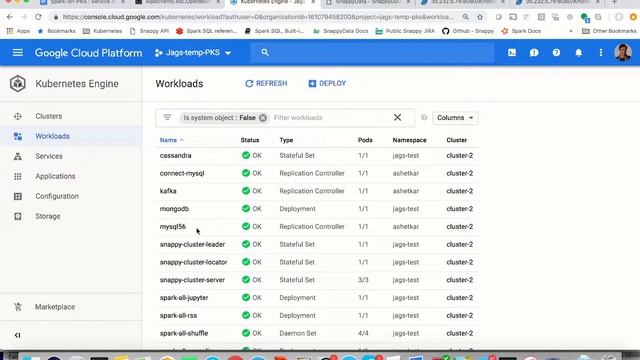Click the filter list icon
The width and height of the screenshot is (640, 360).
coord(167,118)
